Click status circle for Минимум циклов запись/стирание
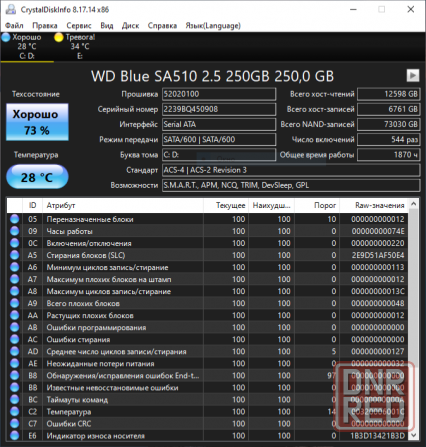The image size is (426, 447). click(14, 267)
